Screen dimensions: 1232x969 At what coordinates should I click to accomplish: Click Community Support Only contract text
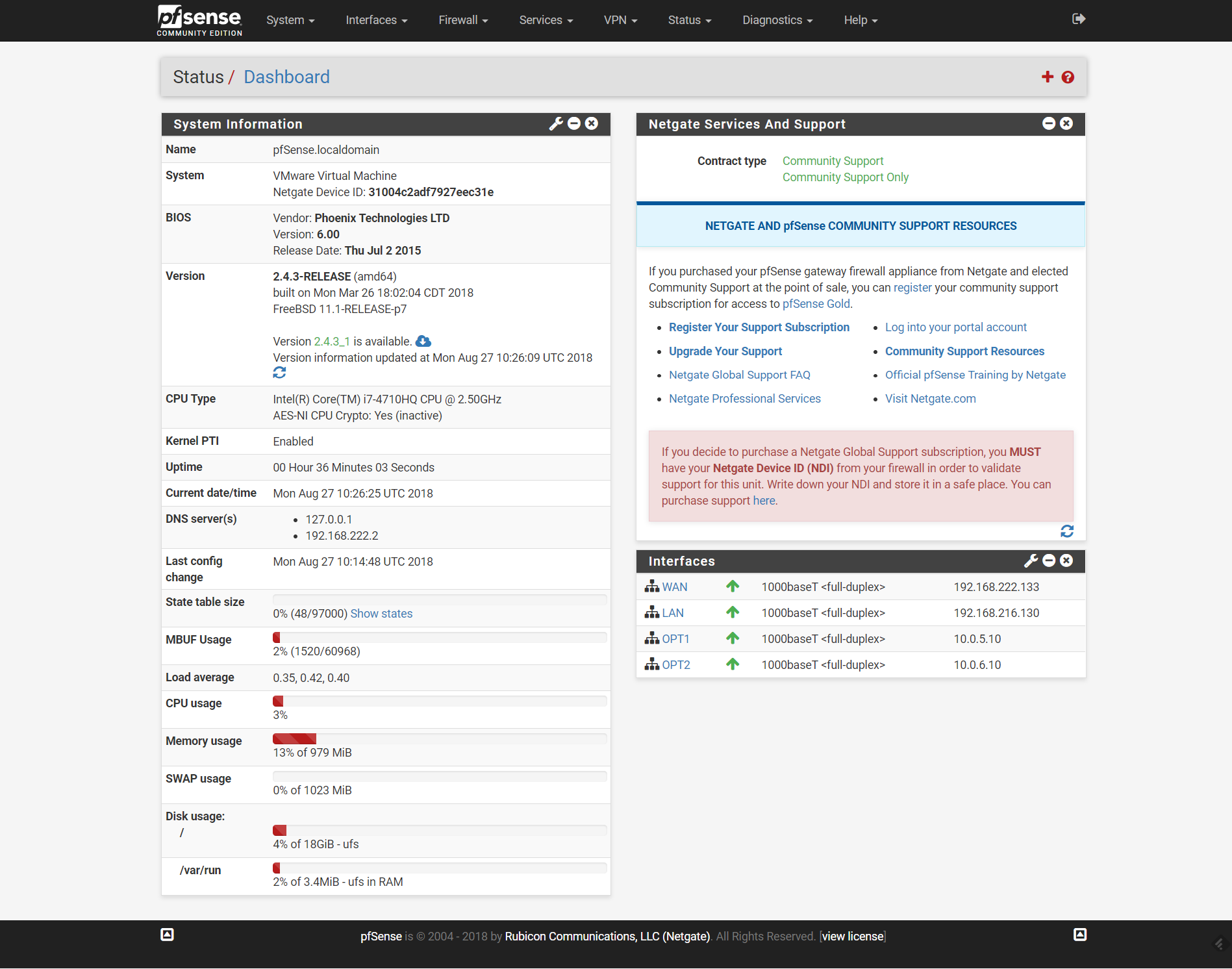point(845,177)
